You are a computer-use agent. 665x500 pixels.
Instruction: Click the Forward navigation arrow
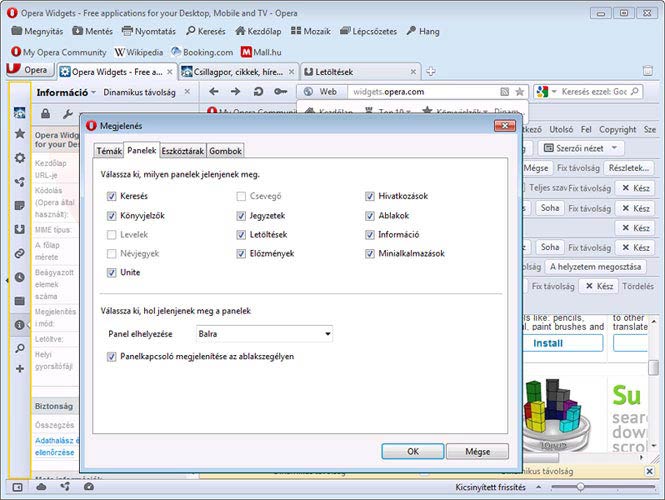coord(235,92)
